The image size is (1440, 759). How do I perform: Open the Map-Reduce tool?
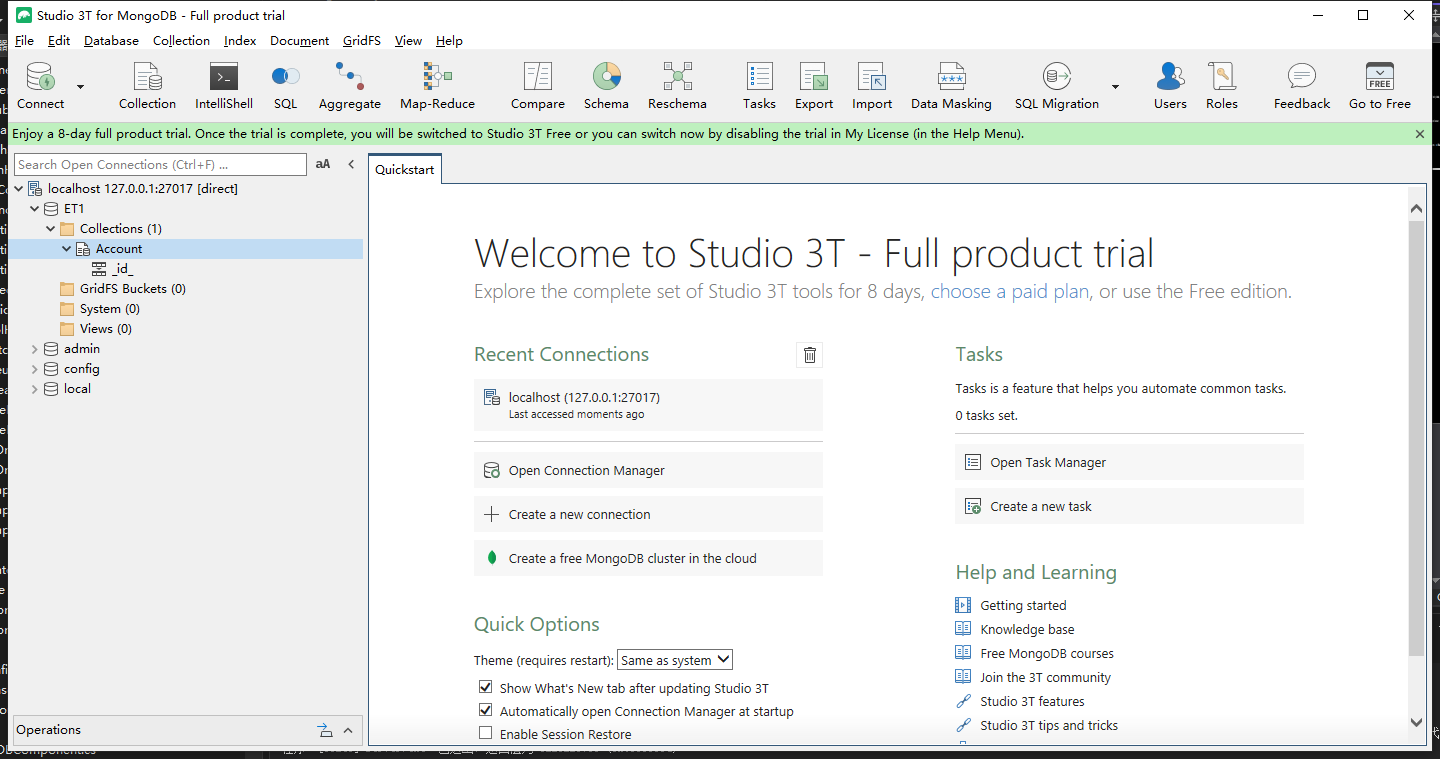(x=437, y=86)
